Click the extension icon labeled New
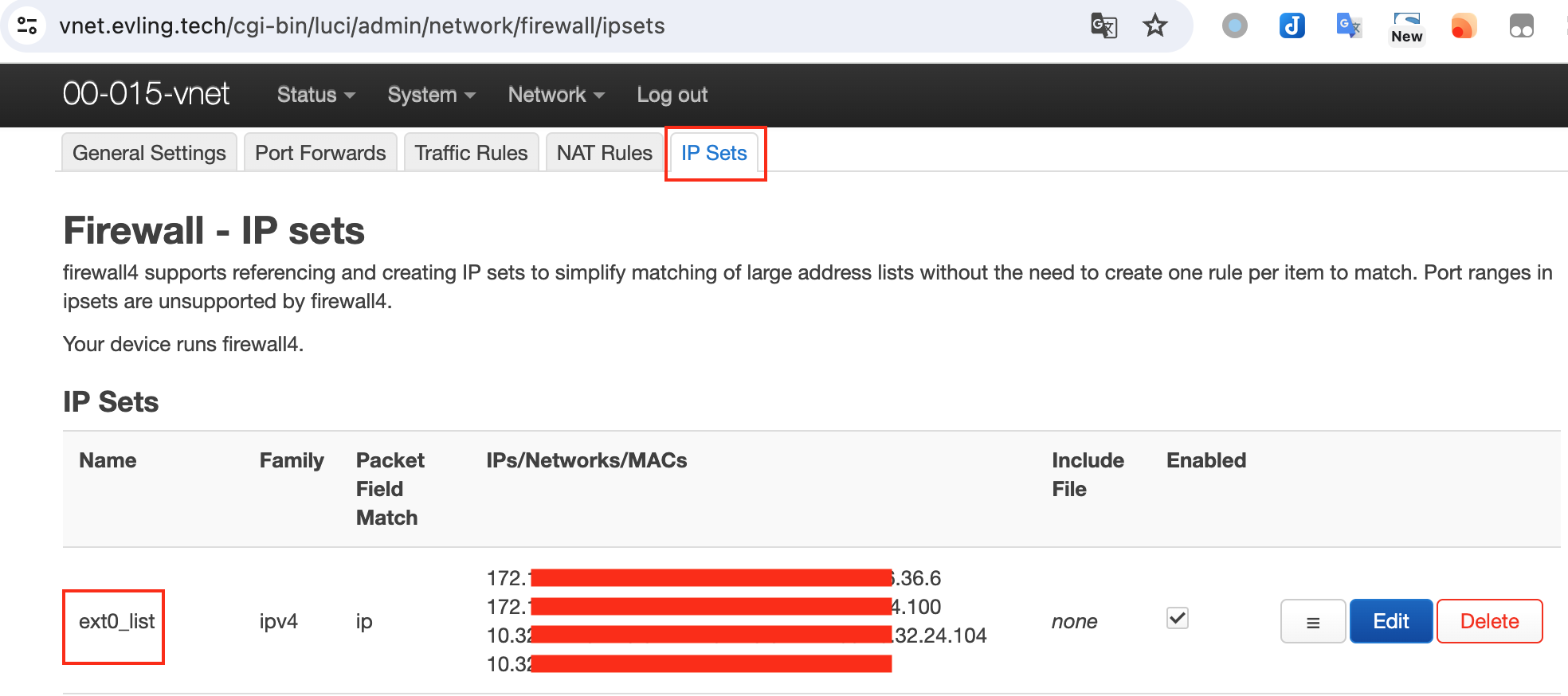 coord(1406,28)
